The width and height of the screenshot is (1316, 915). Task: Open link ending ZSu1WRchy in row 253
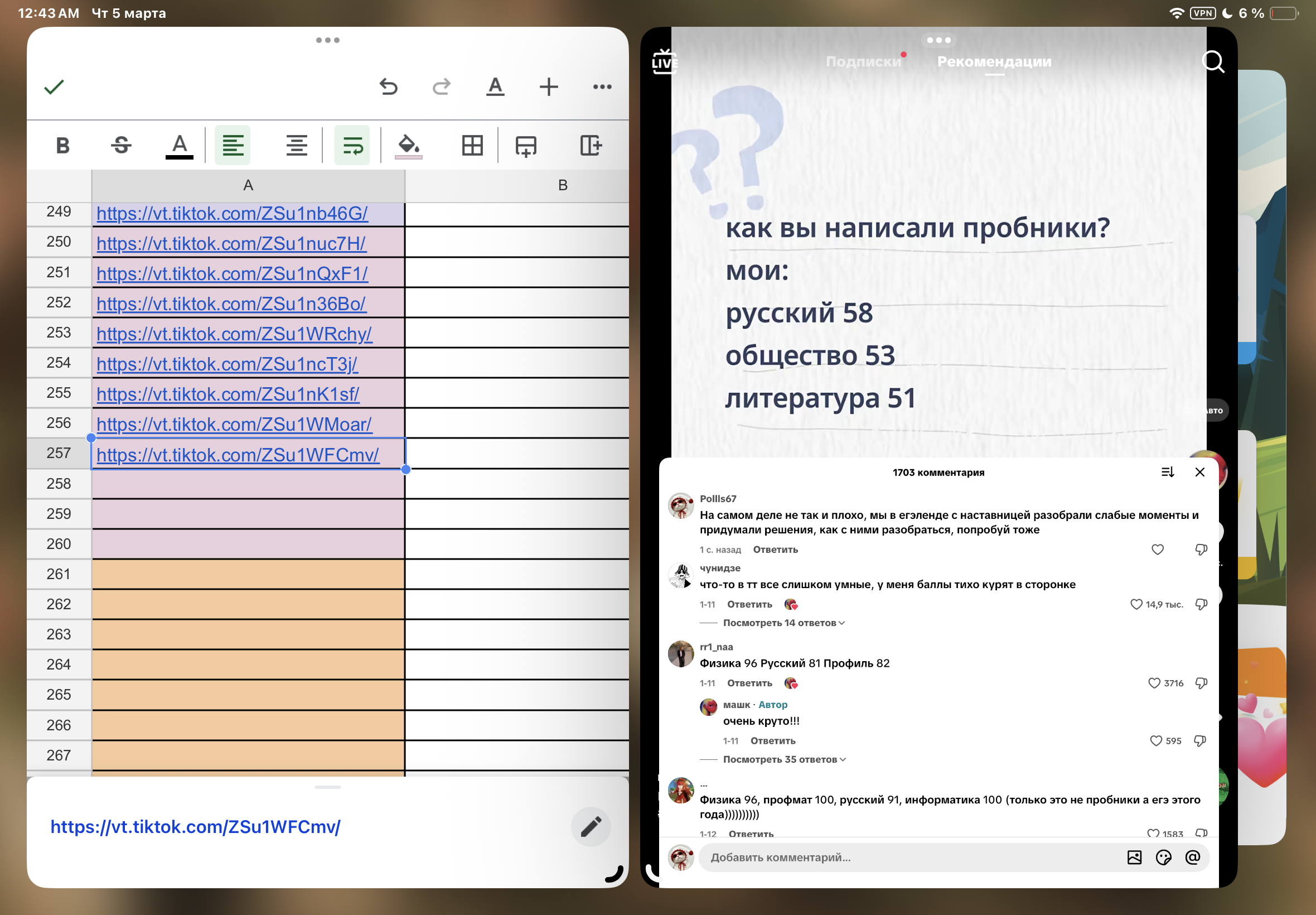(234, 334)
